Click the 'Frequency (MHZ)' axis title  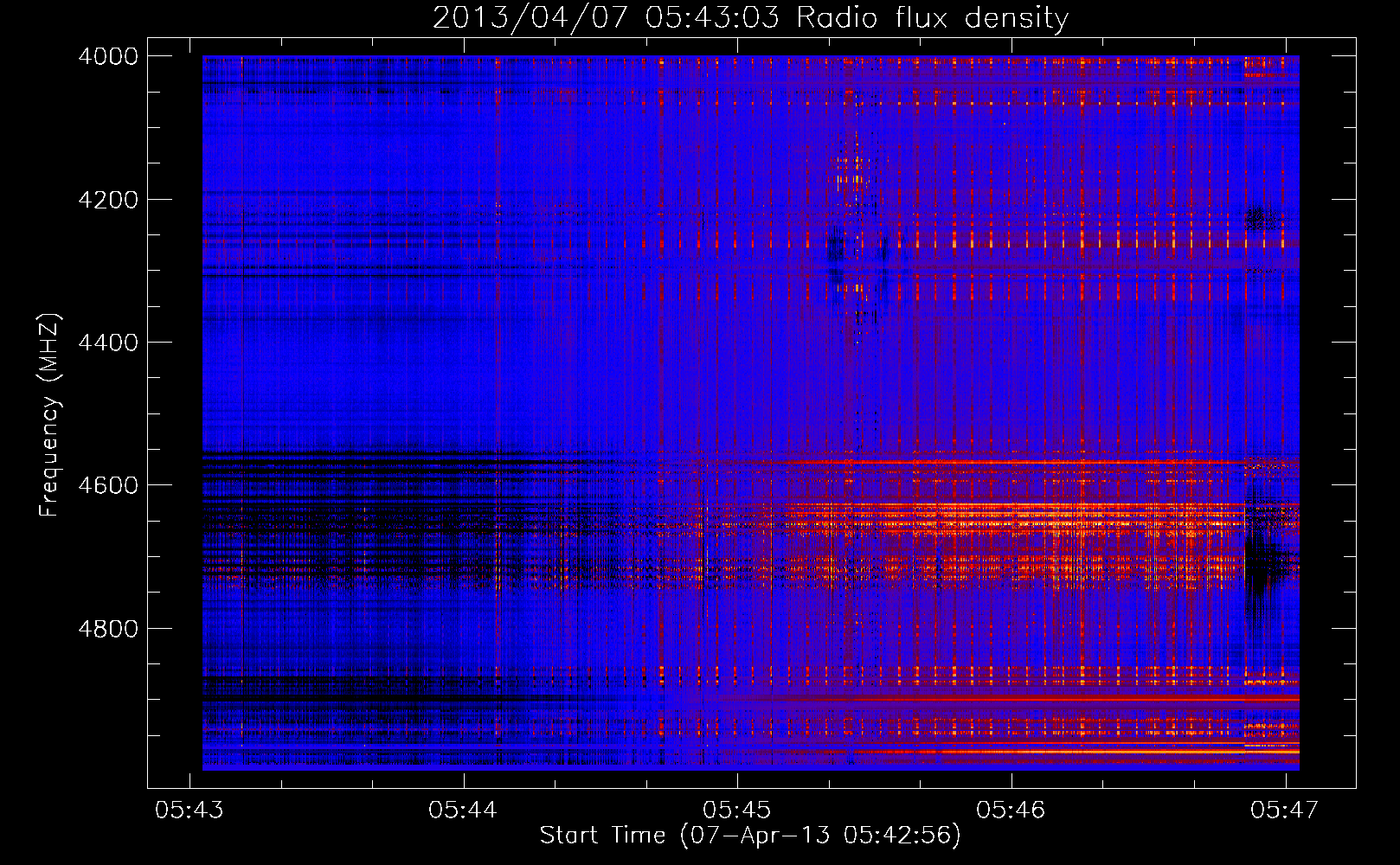[50, 415]
